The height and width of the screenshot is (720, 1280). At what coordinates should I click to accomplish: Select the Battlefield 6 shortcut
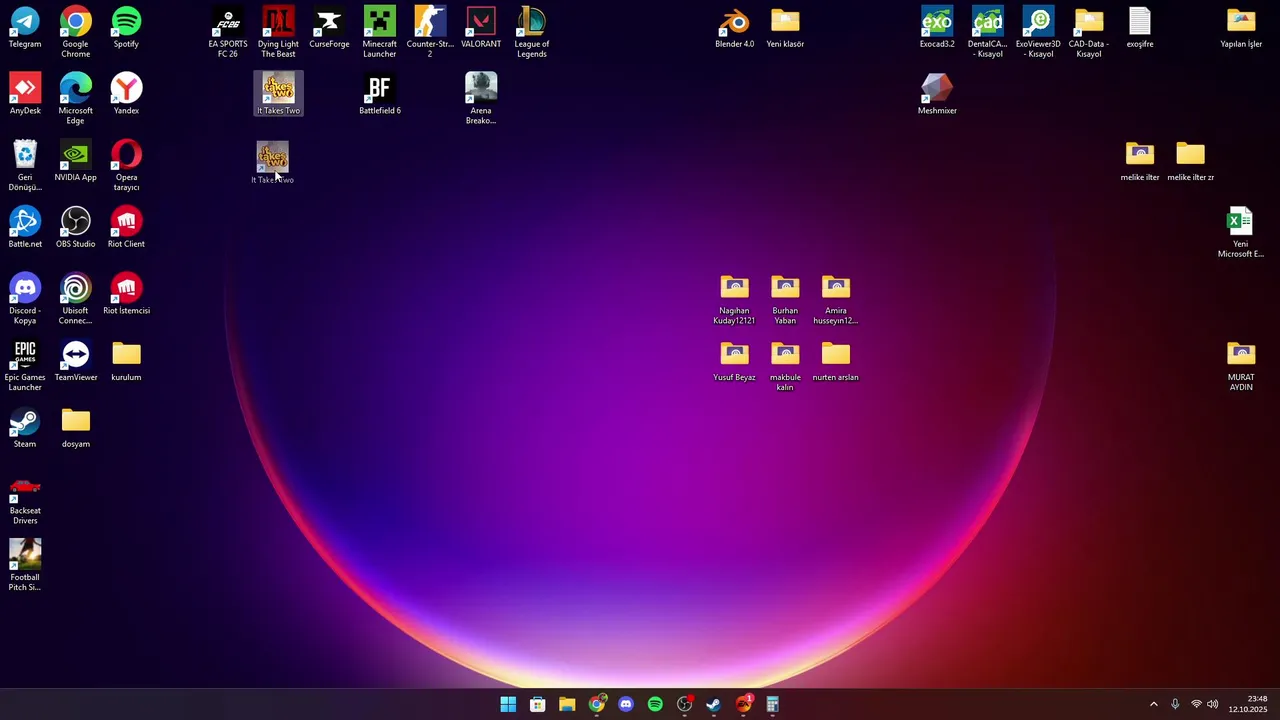[x=380, y=94]
